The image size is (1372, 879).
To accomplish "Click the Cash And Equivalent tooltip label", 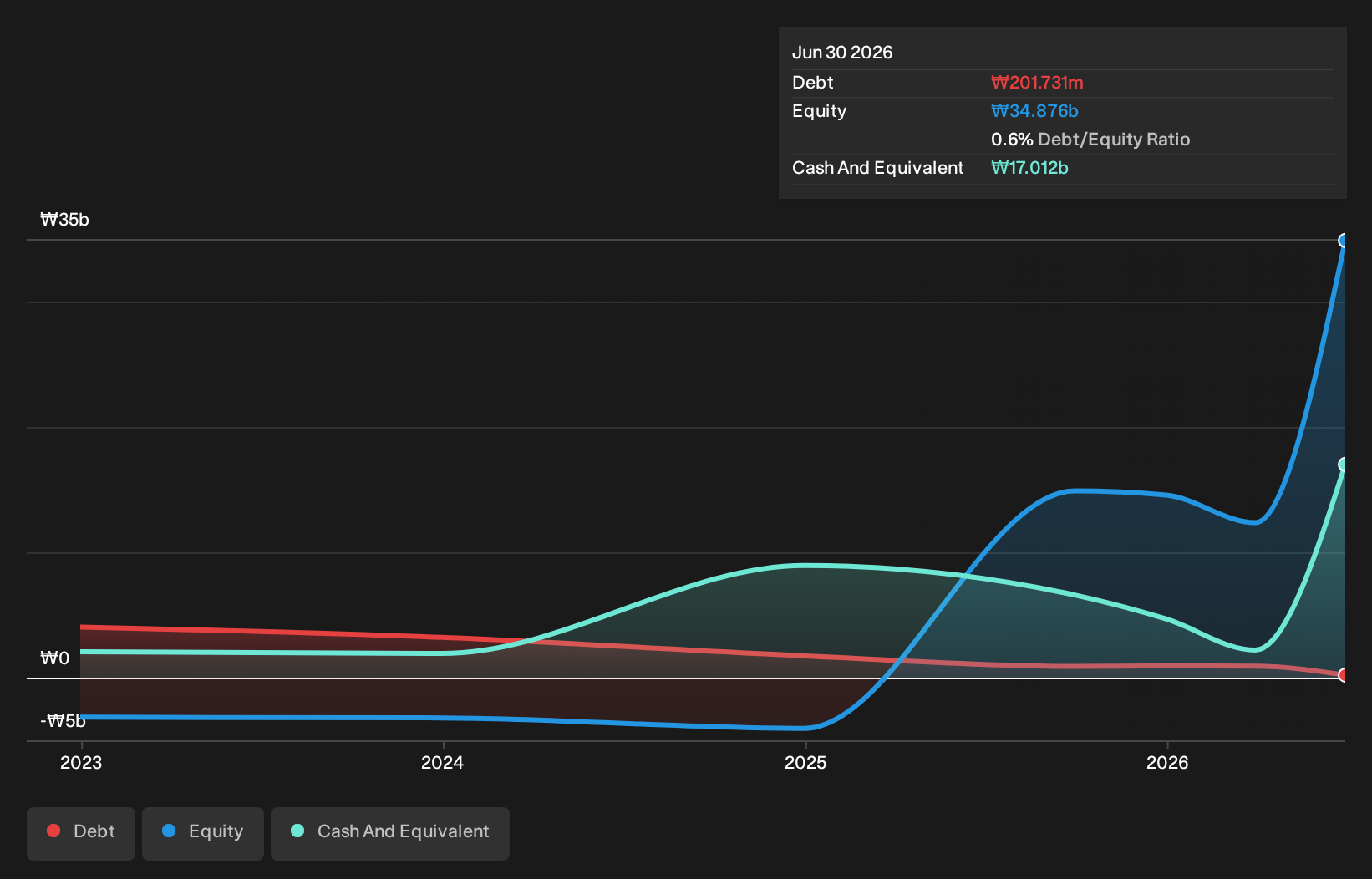I will 878,168.
